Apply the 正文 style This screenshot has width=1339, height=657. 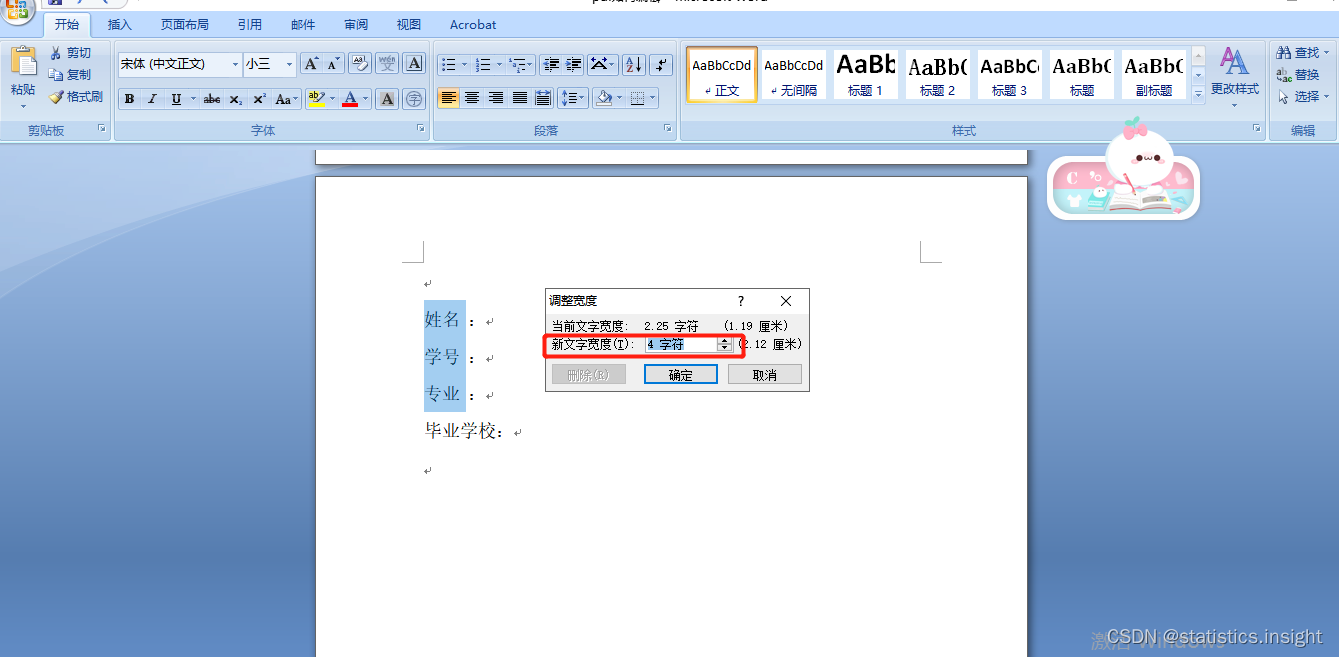coord(722,74)
